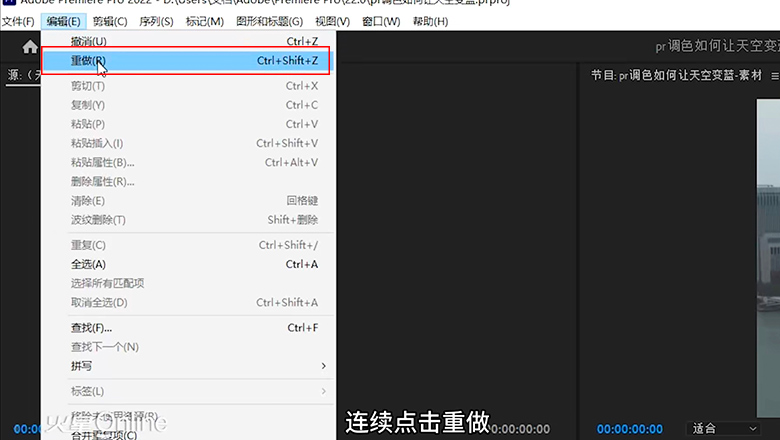This screenshot has width=780, height=440.
Task: Open the 帮助(H) menu
Action: [430, 21]
